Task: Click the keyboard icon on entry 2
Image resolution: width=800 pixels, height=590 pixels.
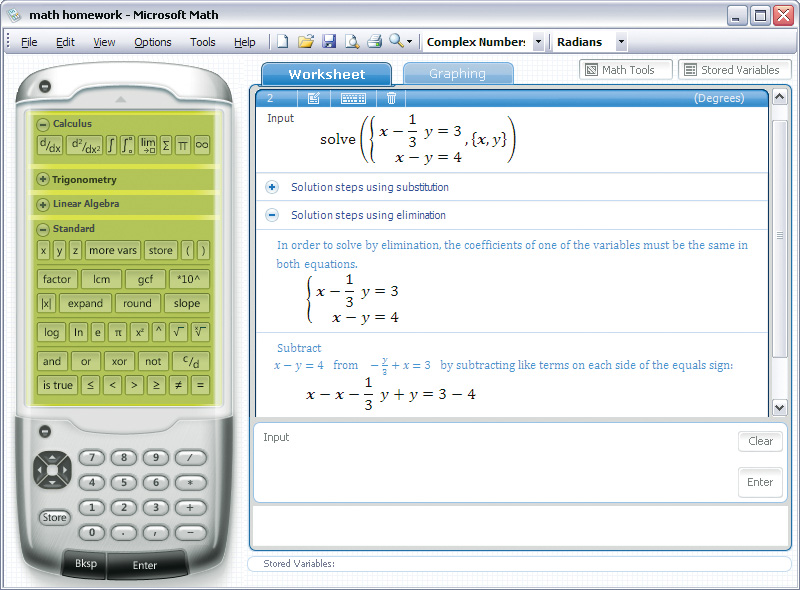Action: coord(353,98)
